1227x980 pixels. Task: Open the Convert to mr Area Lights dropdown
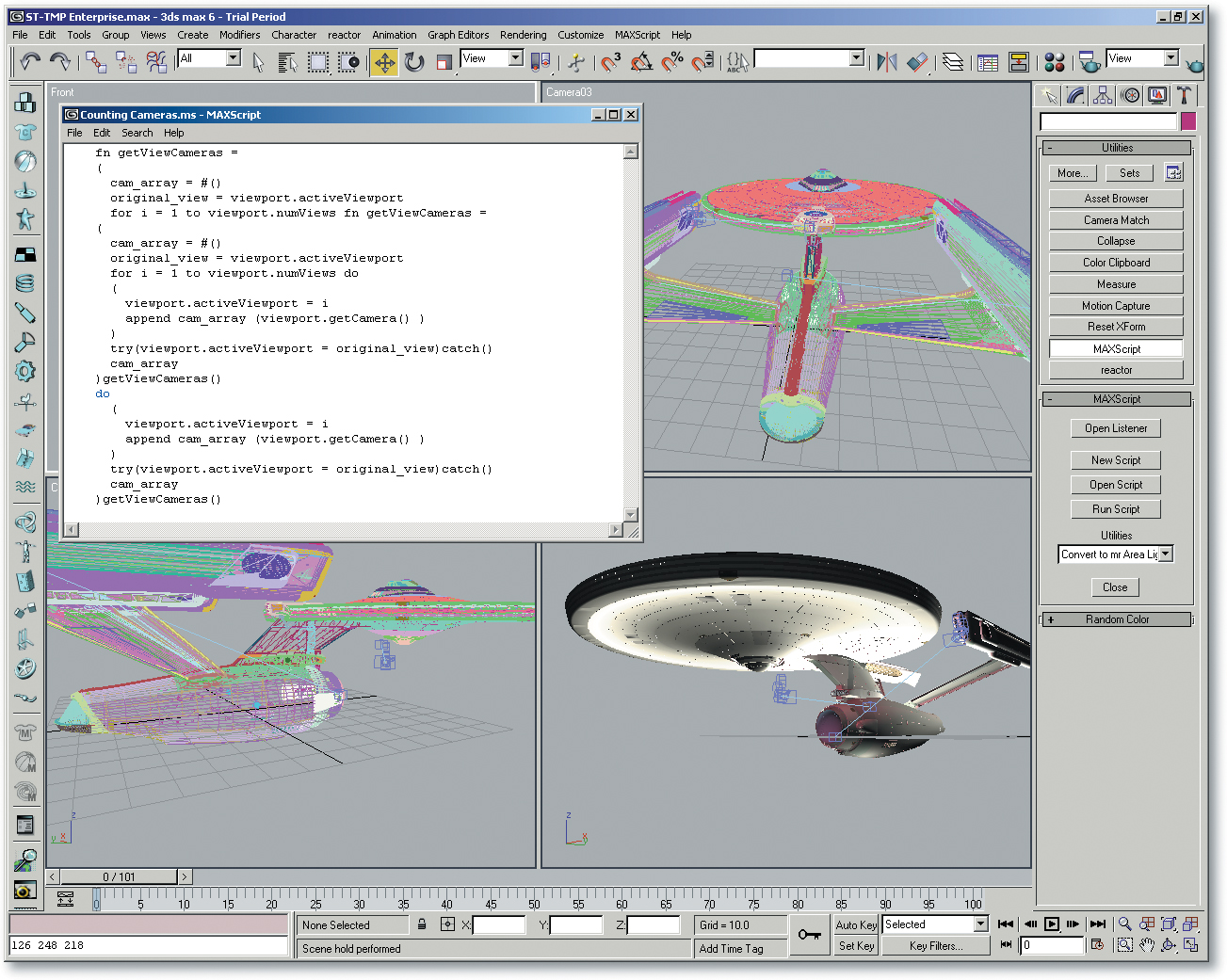tap(1166, 554)
